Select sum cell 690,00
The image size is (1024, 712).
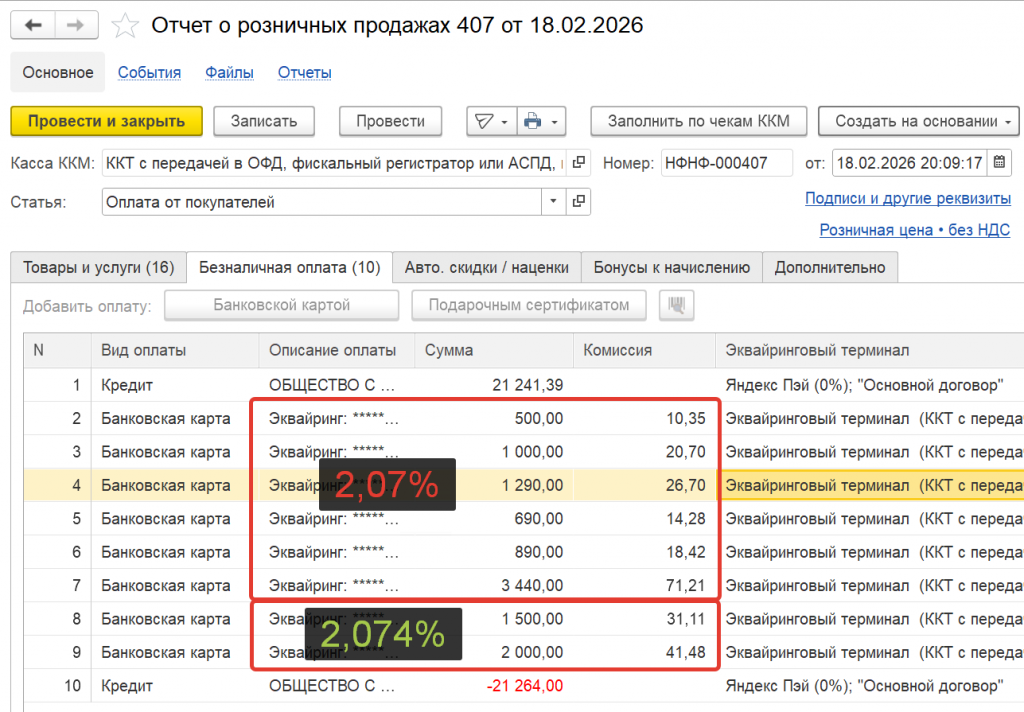coord(494,519)
